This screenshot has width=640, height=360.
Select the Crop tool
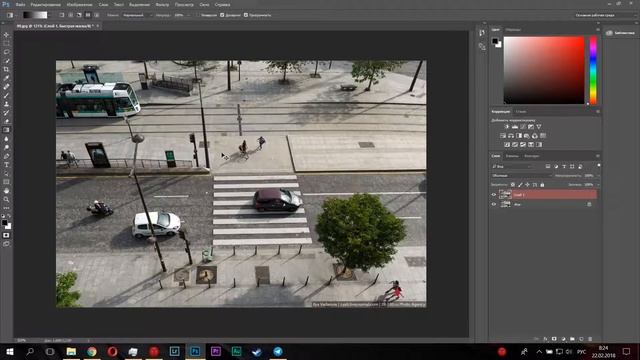coord(6,69)
